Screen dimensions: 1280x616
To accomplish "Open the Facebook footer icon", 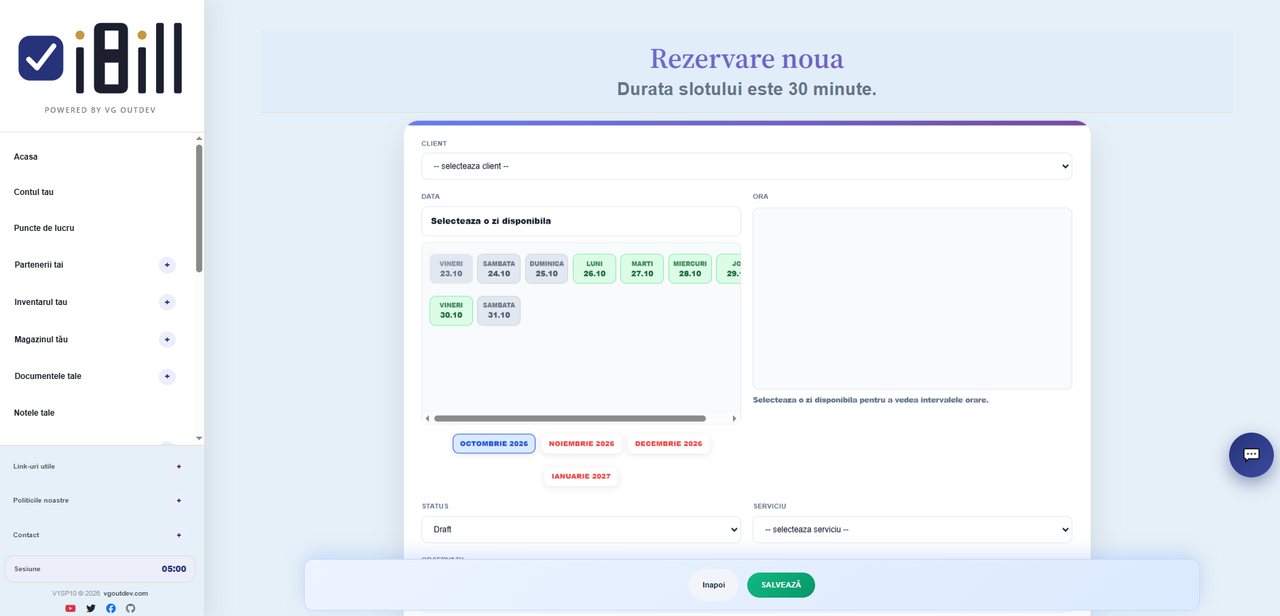I will click(x=111, y=608).
